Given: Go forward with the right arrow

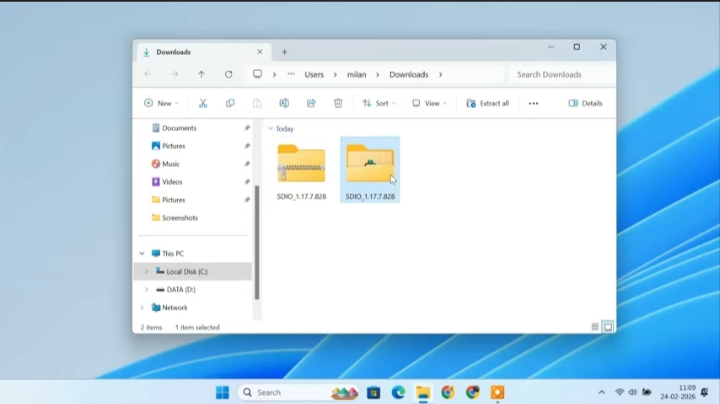Looking at the screenshot, I should (174, 74).
